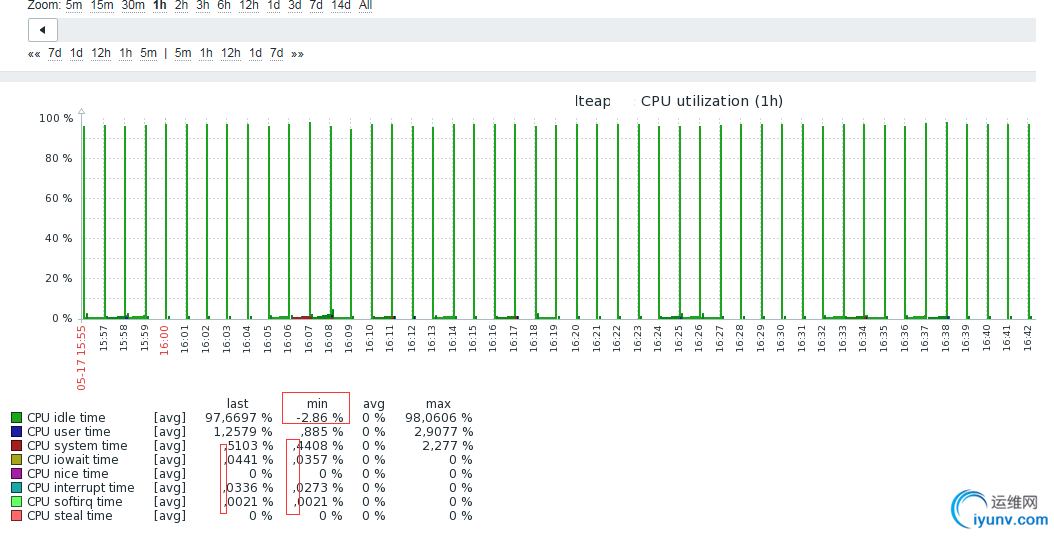This screenshot has height=536, width=1054.
Task: Click the '100 %' y-axis label
Action: [56, 118]
